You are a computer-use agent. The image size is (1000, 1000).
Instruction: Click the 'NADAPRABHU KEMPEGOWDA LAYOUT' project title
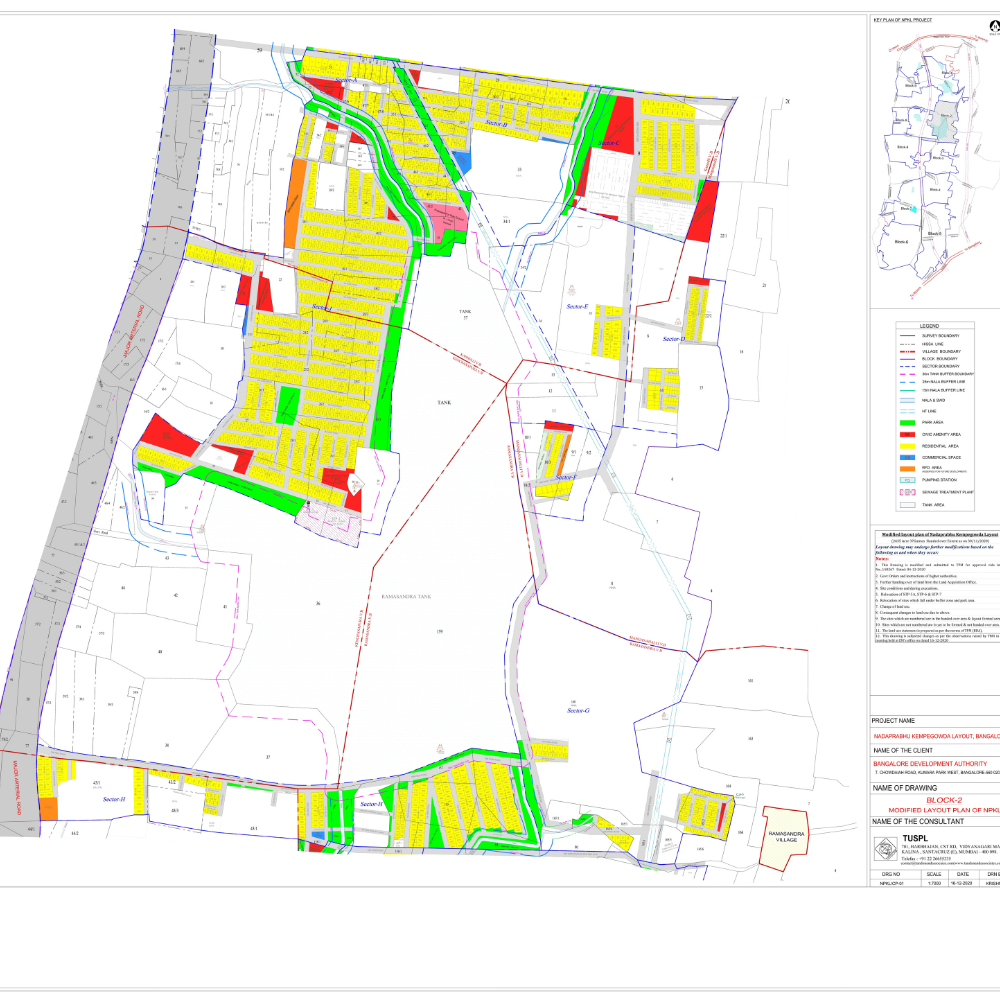pos(935,736)
